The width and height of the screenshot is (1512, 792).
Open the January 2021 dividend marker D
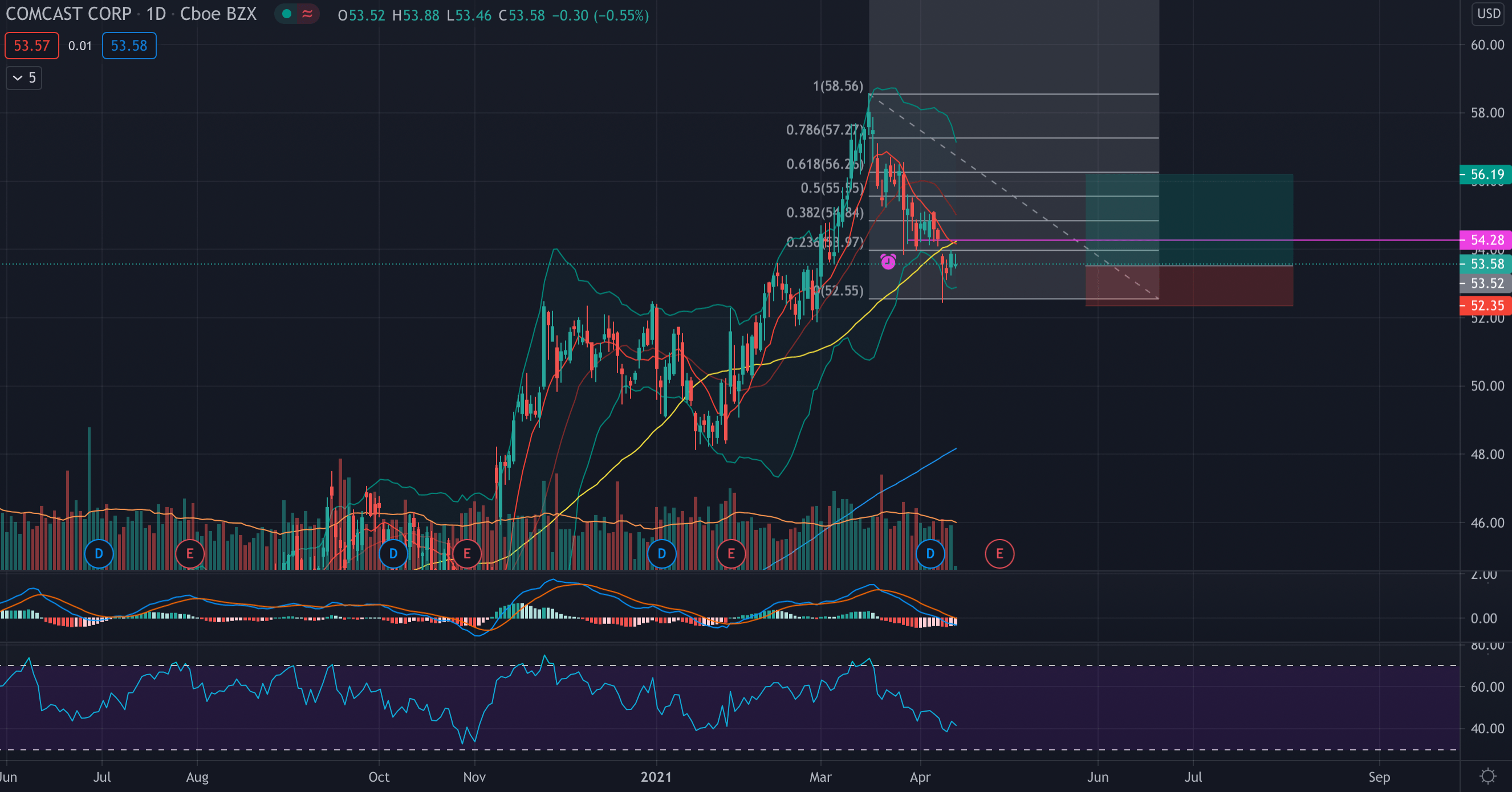click(661, 553)
